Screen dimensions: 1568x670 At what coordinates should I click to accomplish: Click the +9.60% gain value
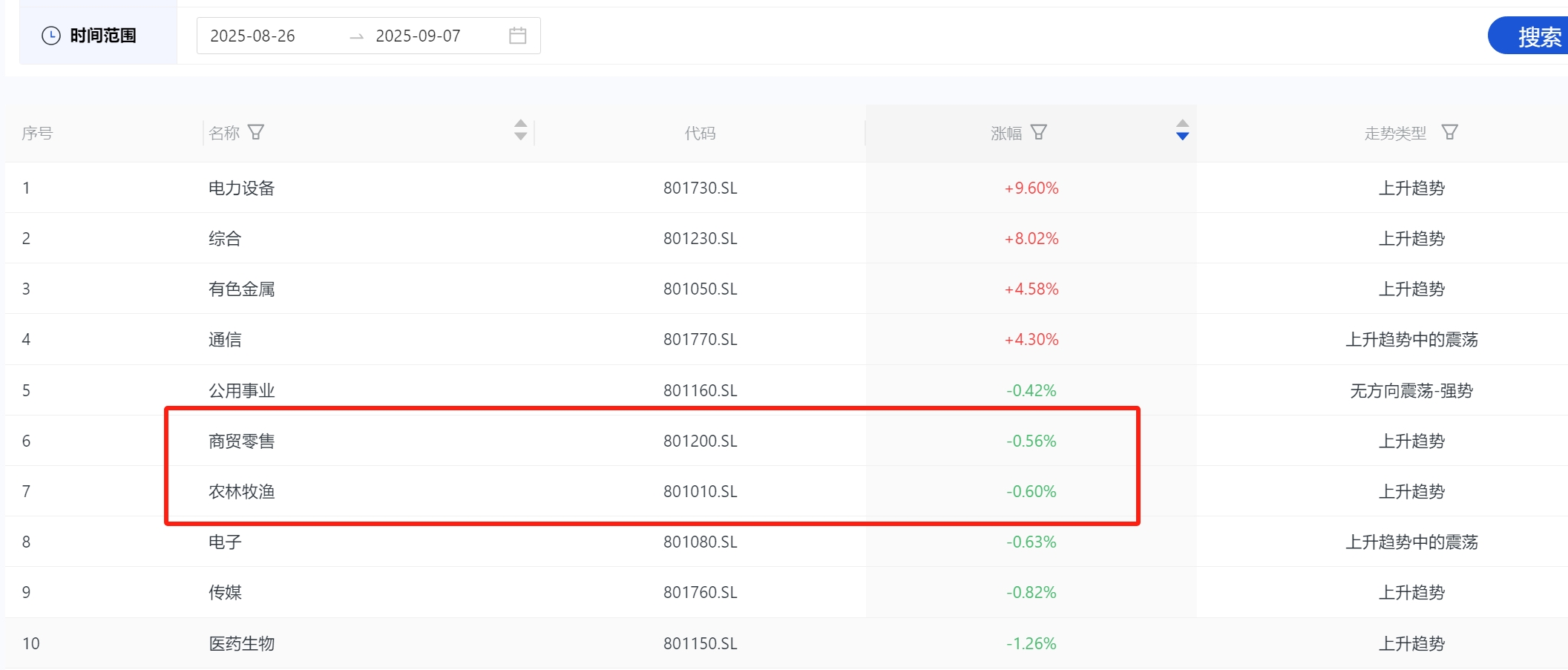tap(1031, 188)
